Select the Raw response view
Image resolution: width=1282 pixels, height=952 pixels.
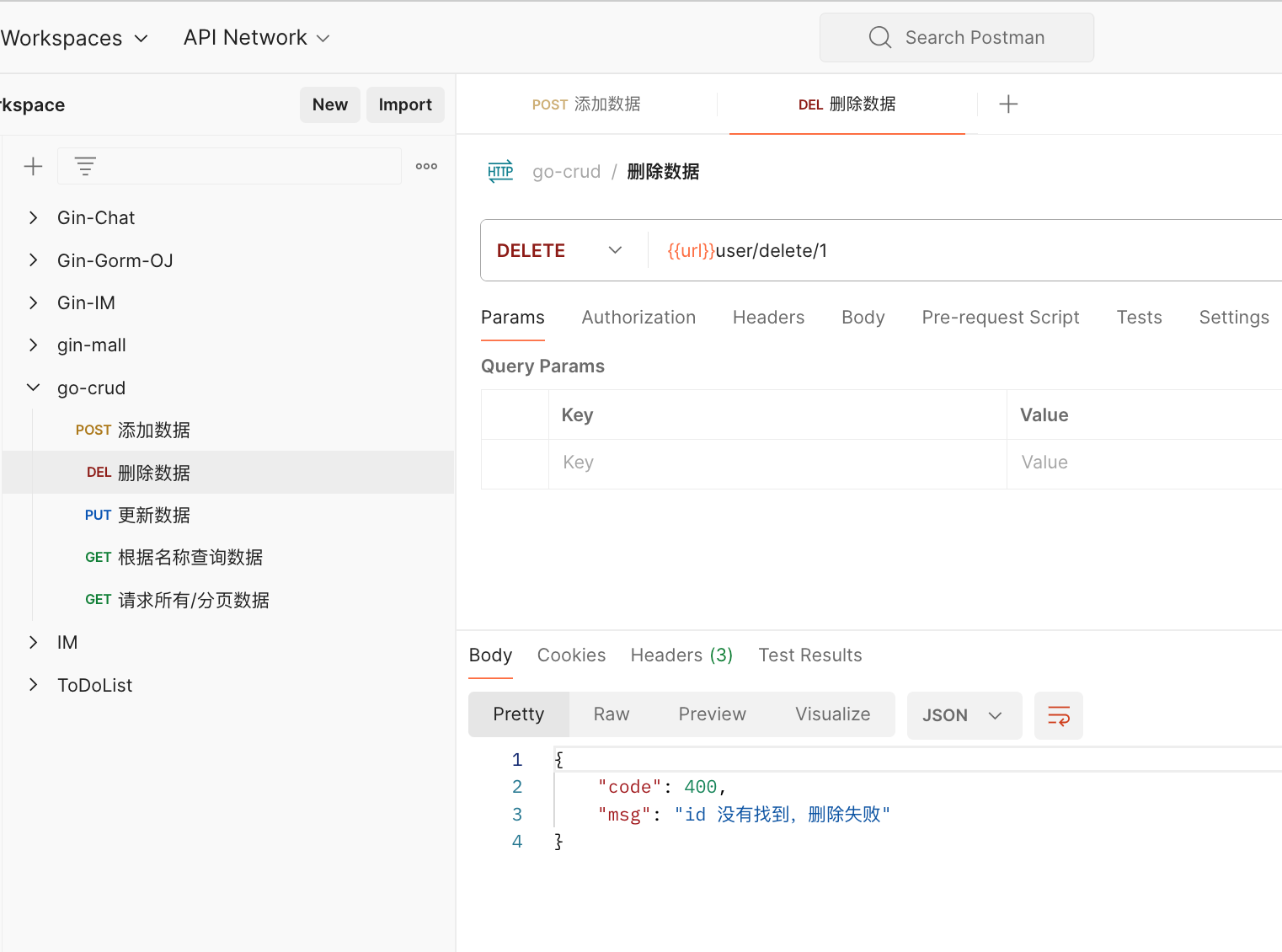(x=612, y=714)
